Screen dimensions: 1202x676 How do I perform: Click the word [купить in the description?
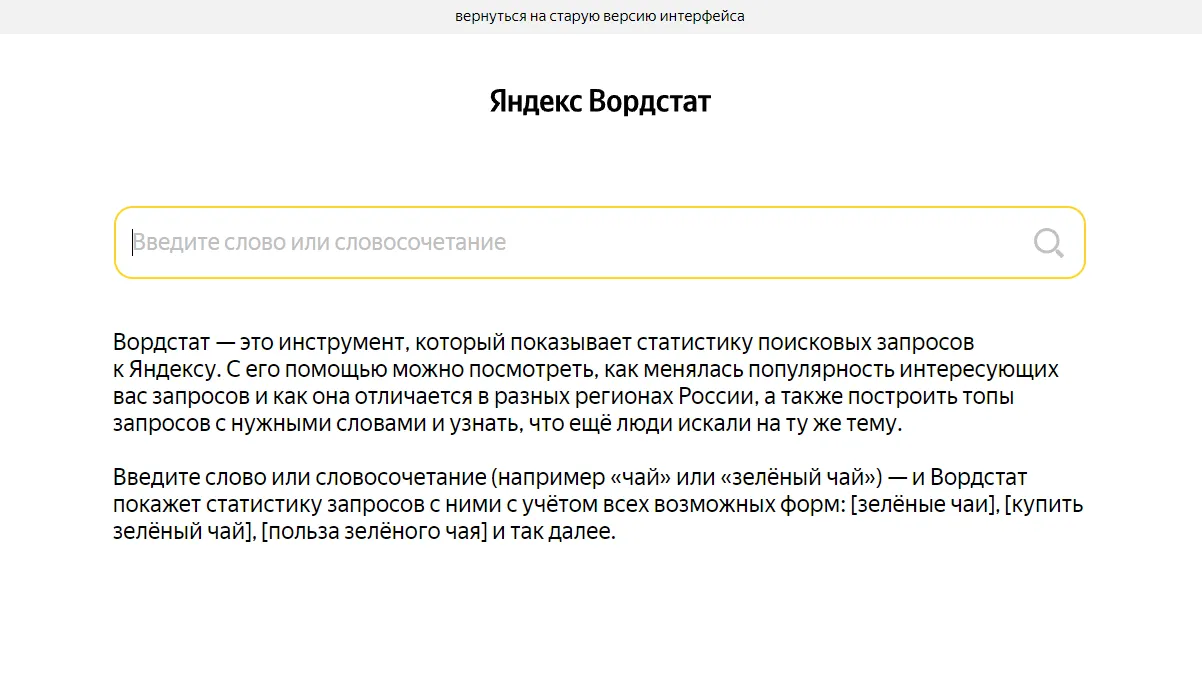[x=1044, y=505]
